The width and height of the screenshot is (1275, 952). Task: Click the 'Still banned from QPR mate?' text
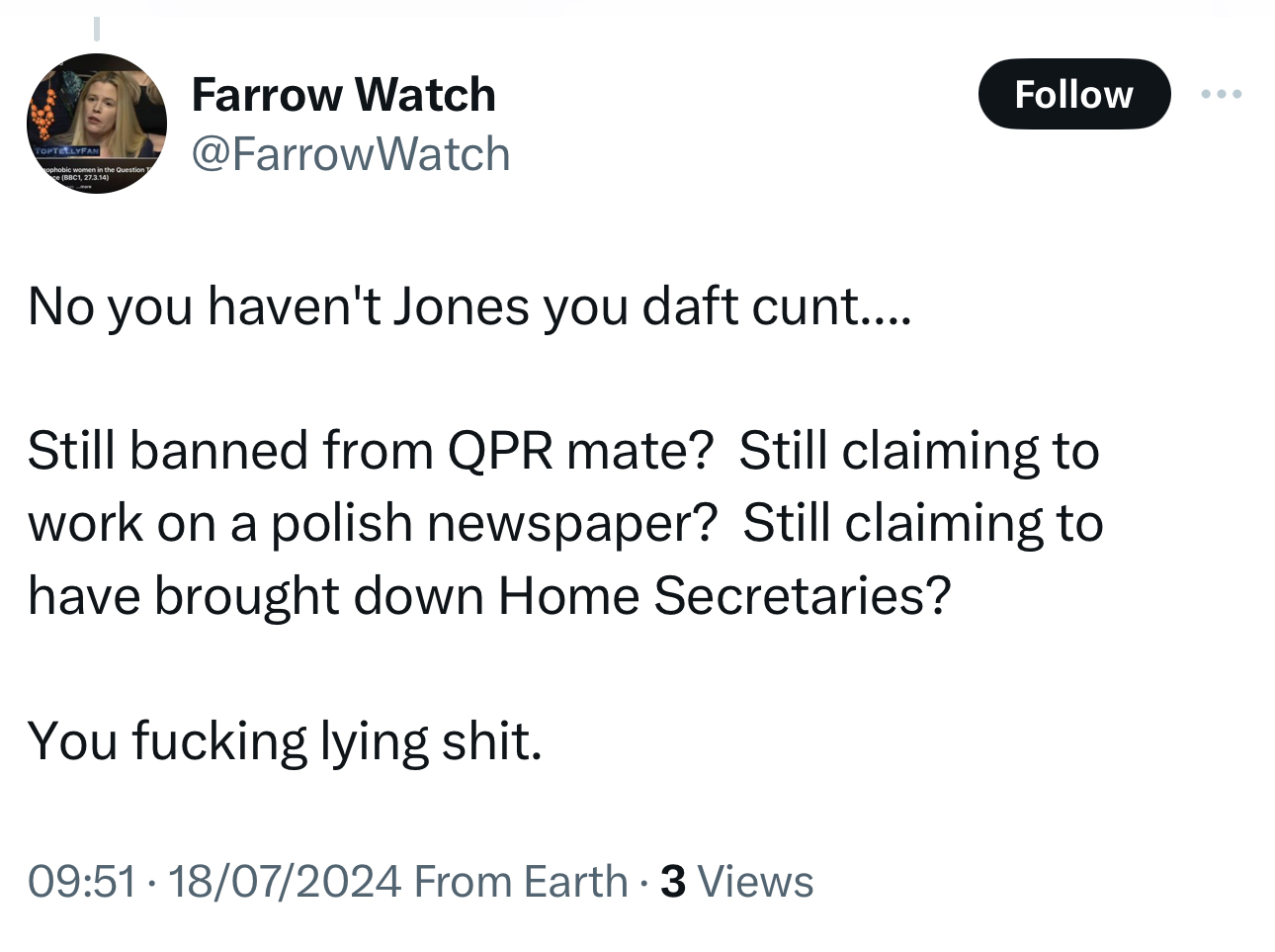click(x=371, y=451)
